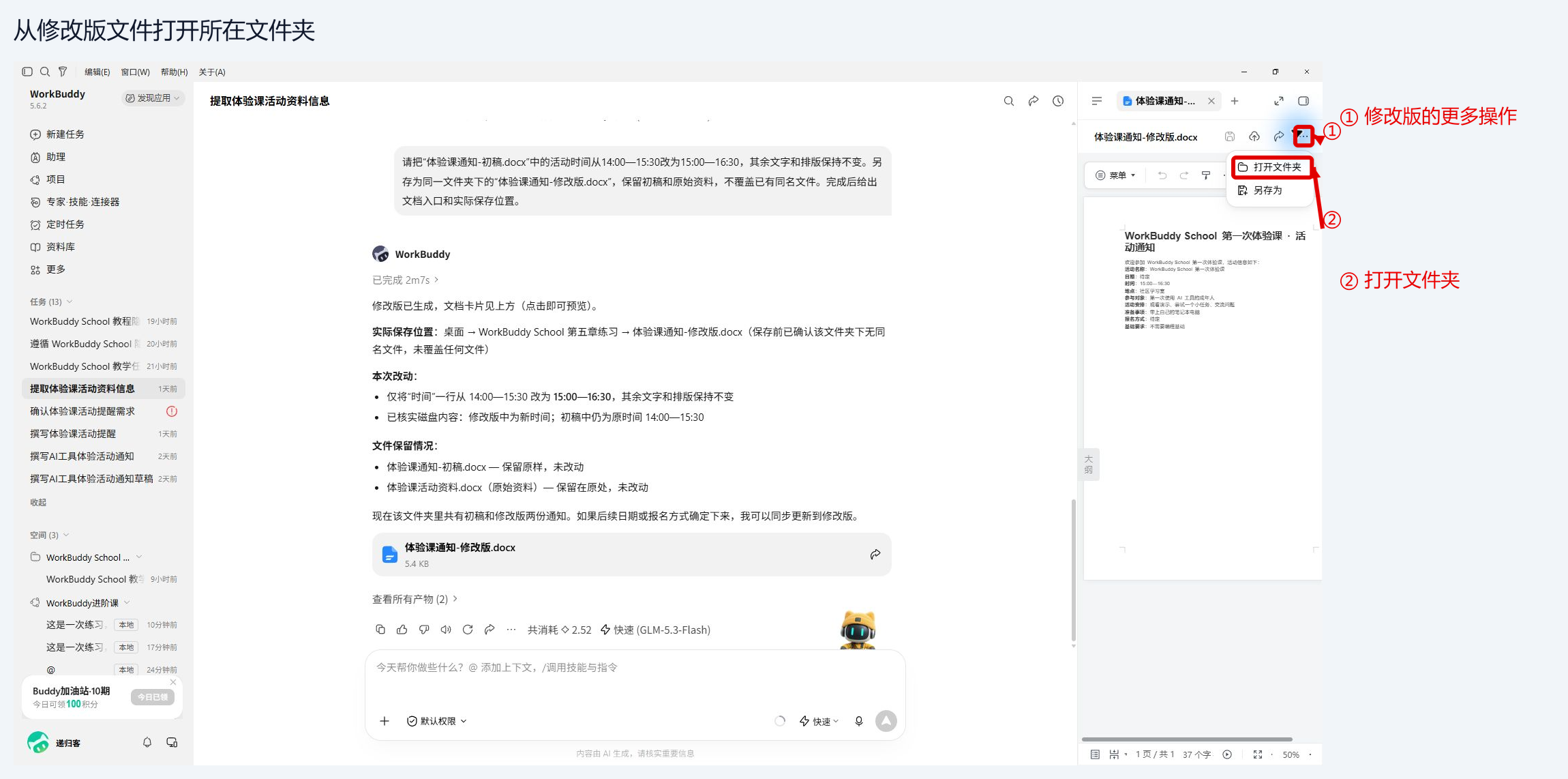The height and width of the screenshot is (779, 1568).
Task: Expand preview panel to full screen
Action: pos(1279,101)
